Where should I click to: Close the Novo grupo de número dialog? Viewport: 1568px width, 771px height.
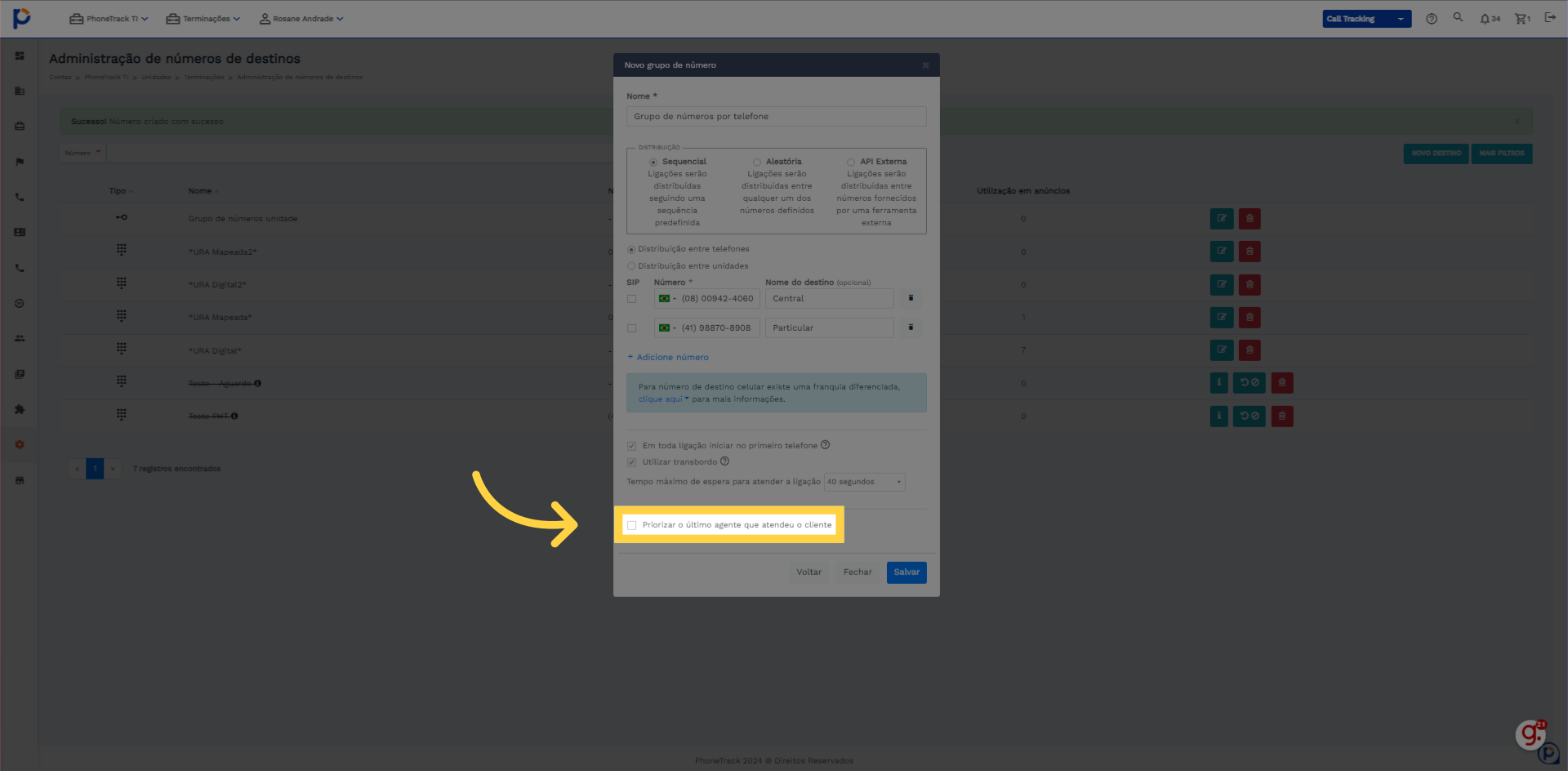click(x=925, y=65)
